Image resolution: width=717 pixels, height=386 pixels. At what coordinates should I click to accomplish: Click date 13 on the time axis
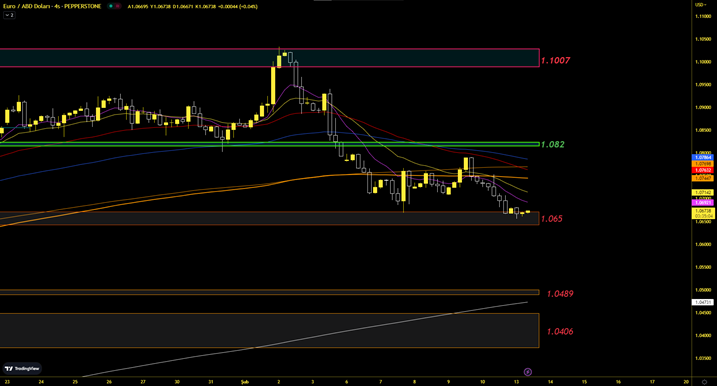coord(516,382)
